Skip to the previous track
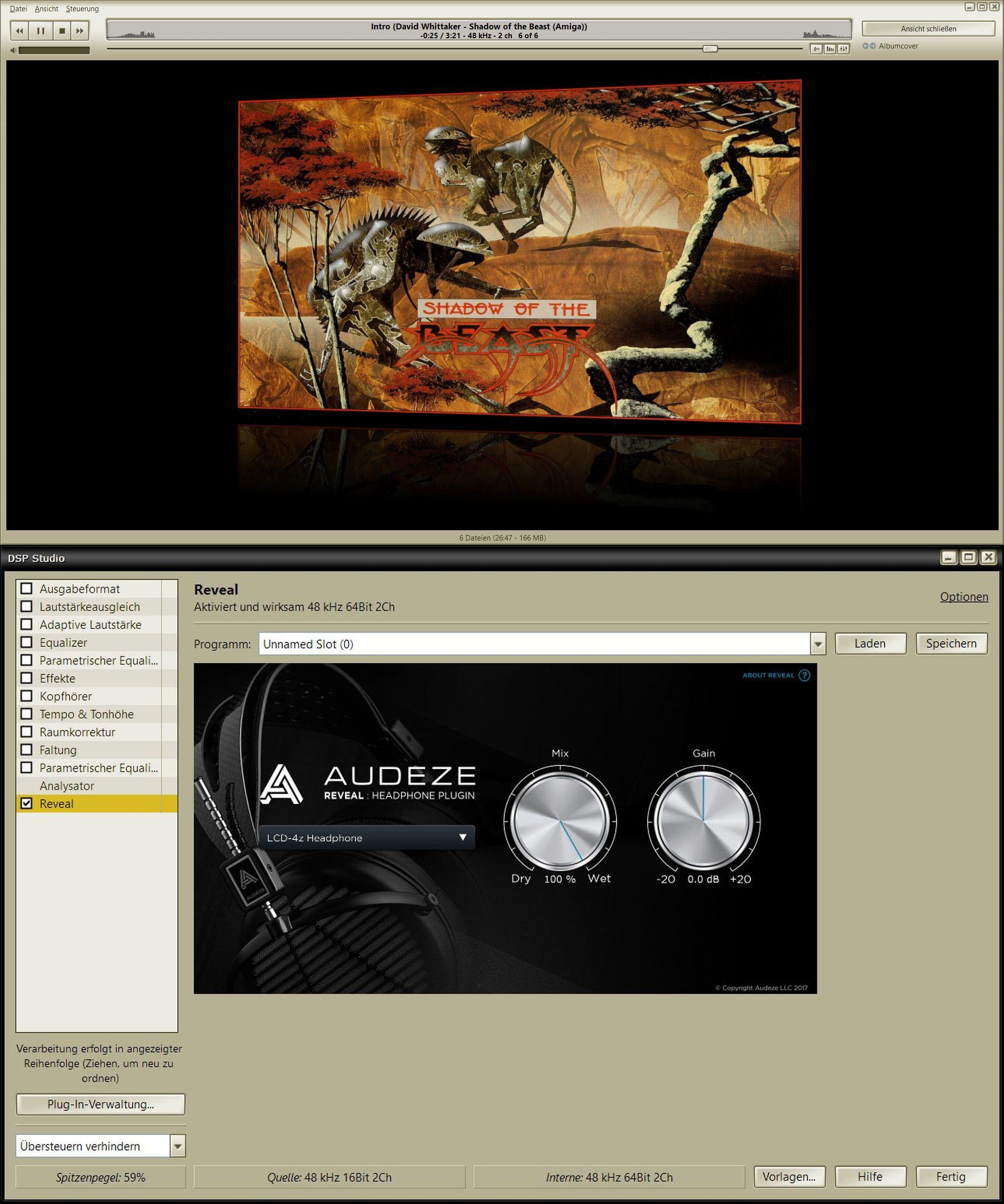 coord(20,30)
